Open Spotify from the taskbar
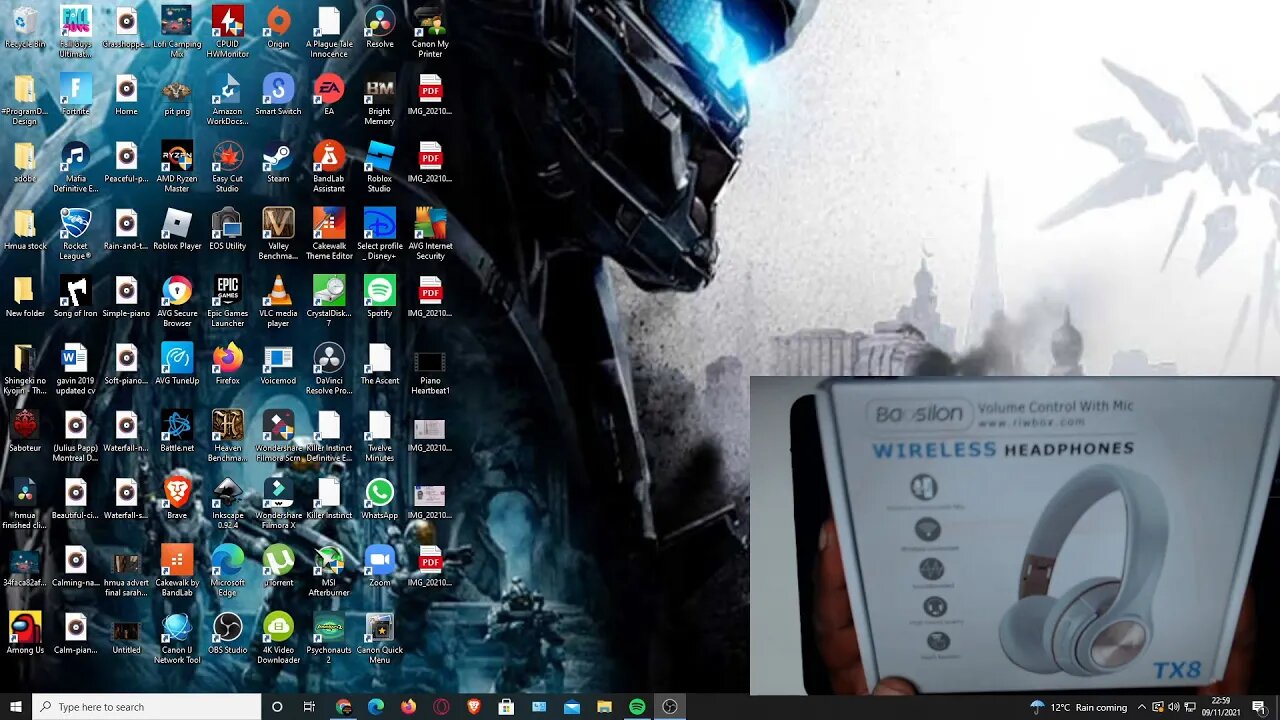The height and width of the screenshot is (720, 1280). [637, 707]
